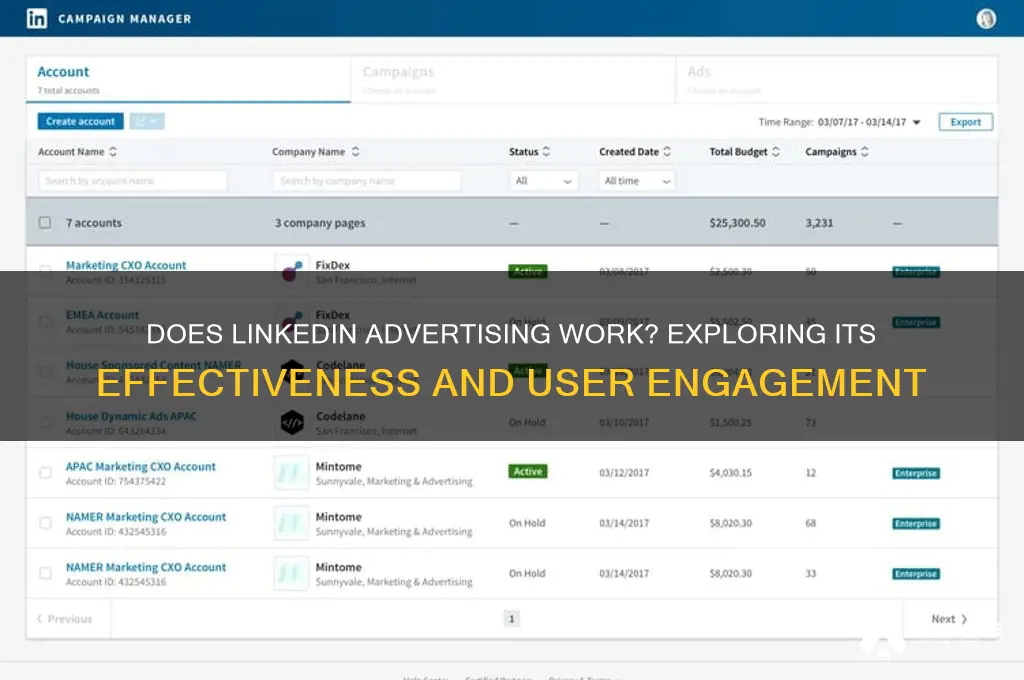Sort by Campaigns arrows
This screenshot has width=1024, height=680.
point(865,152)
